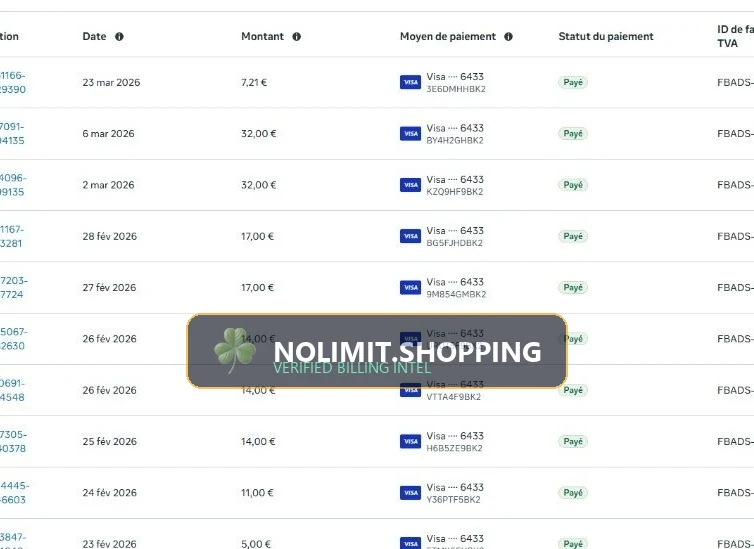The image size is (754, 549).
Task: Open the transaction ID link starting 4096-
Action: click(13, 185)
